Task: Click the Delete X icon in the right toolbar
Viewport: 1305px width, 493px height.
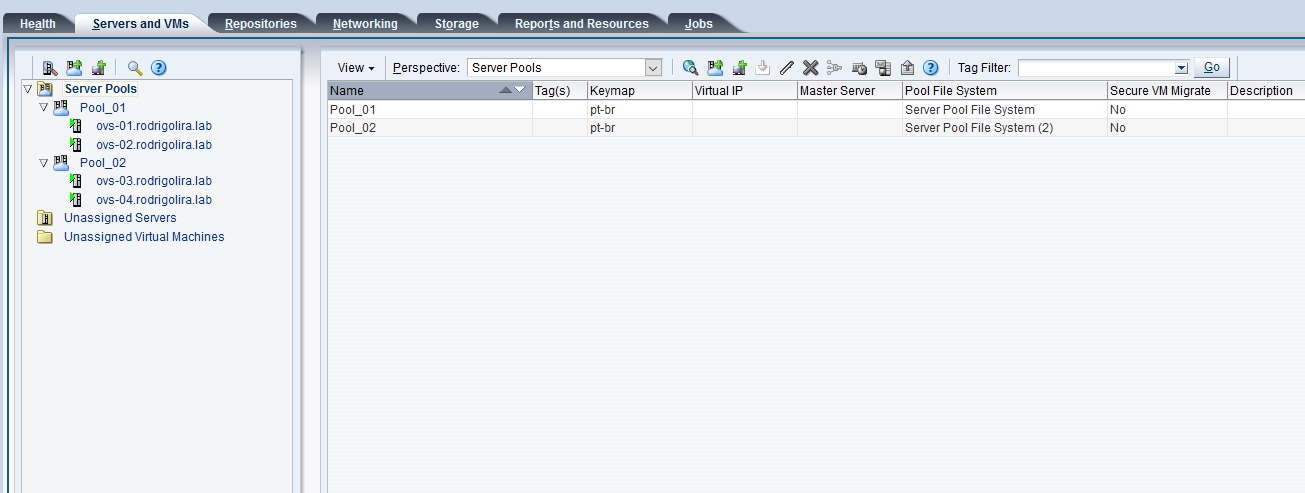Action: (811, 68)
